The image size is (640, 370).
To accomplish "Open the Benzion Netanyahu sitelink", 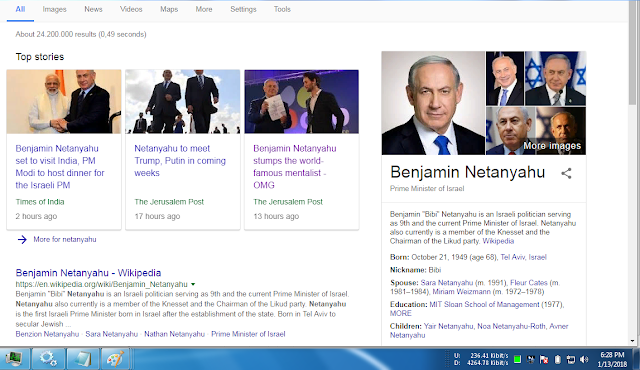I will pos(47,334).
